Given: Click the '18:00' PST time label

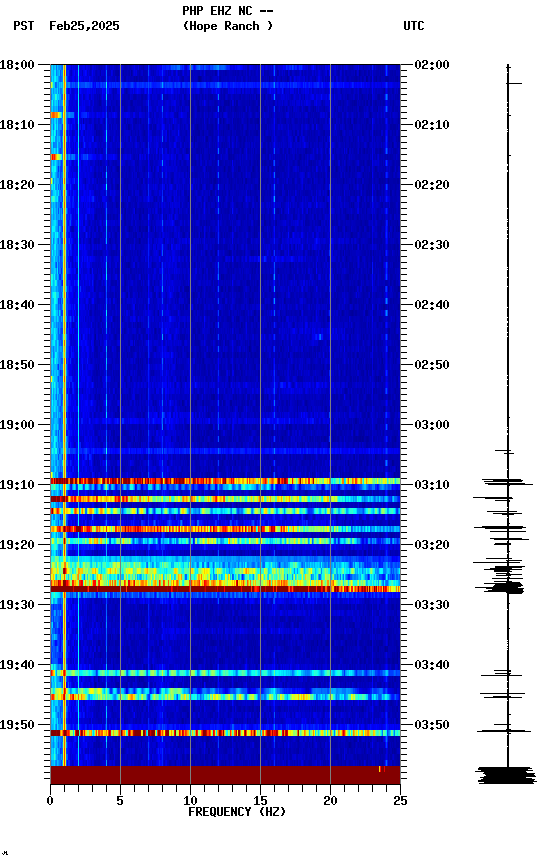Looking at the screenshot, I should tap(17, 65).
